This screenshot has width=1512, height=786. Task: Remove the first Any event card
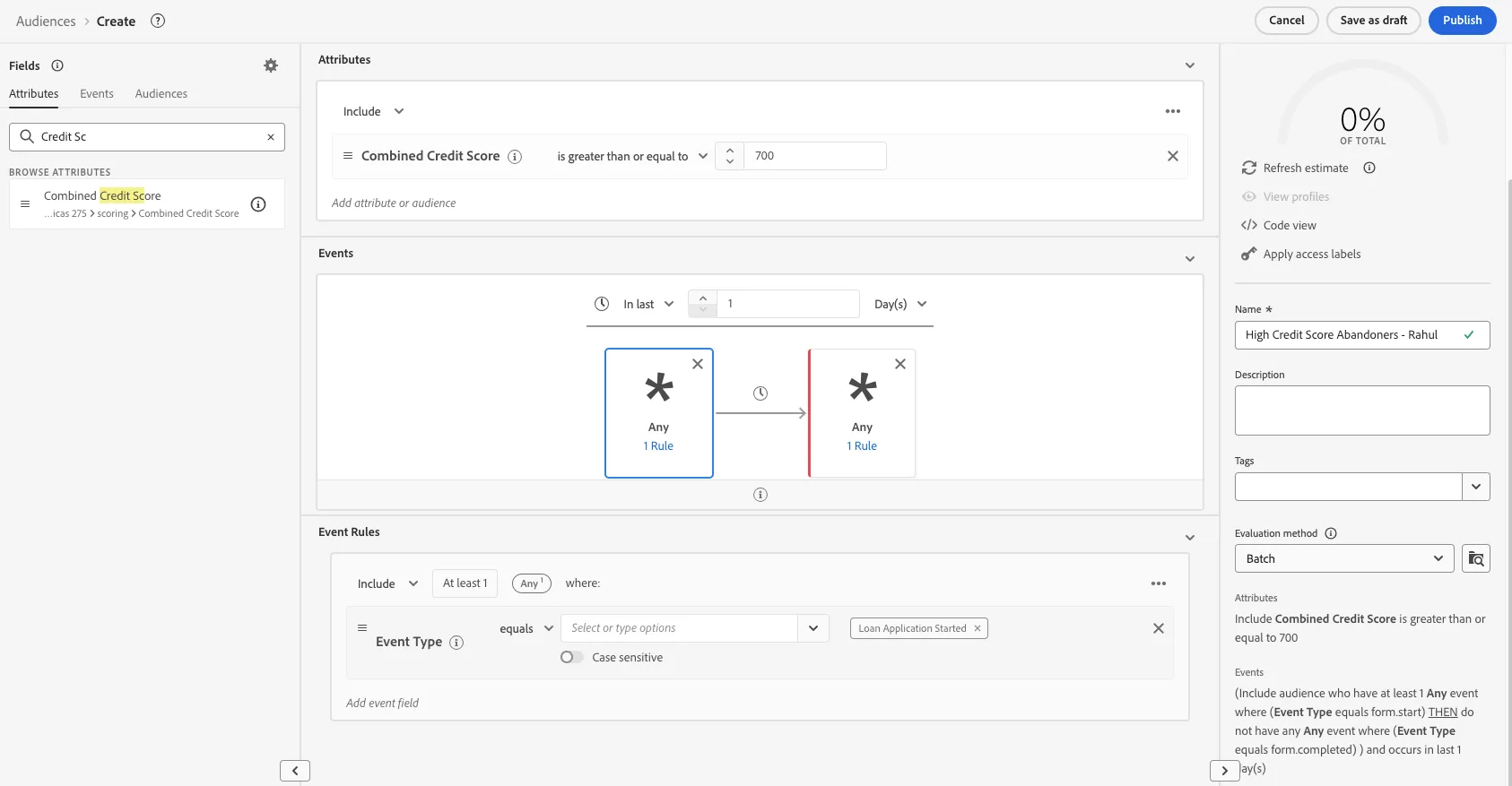pos(698,364)
